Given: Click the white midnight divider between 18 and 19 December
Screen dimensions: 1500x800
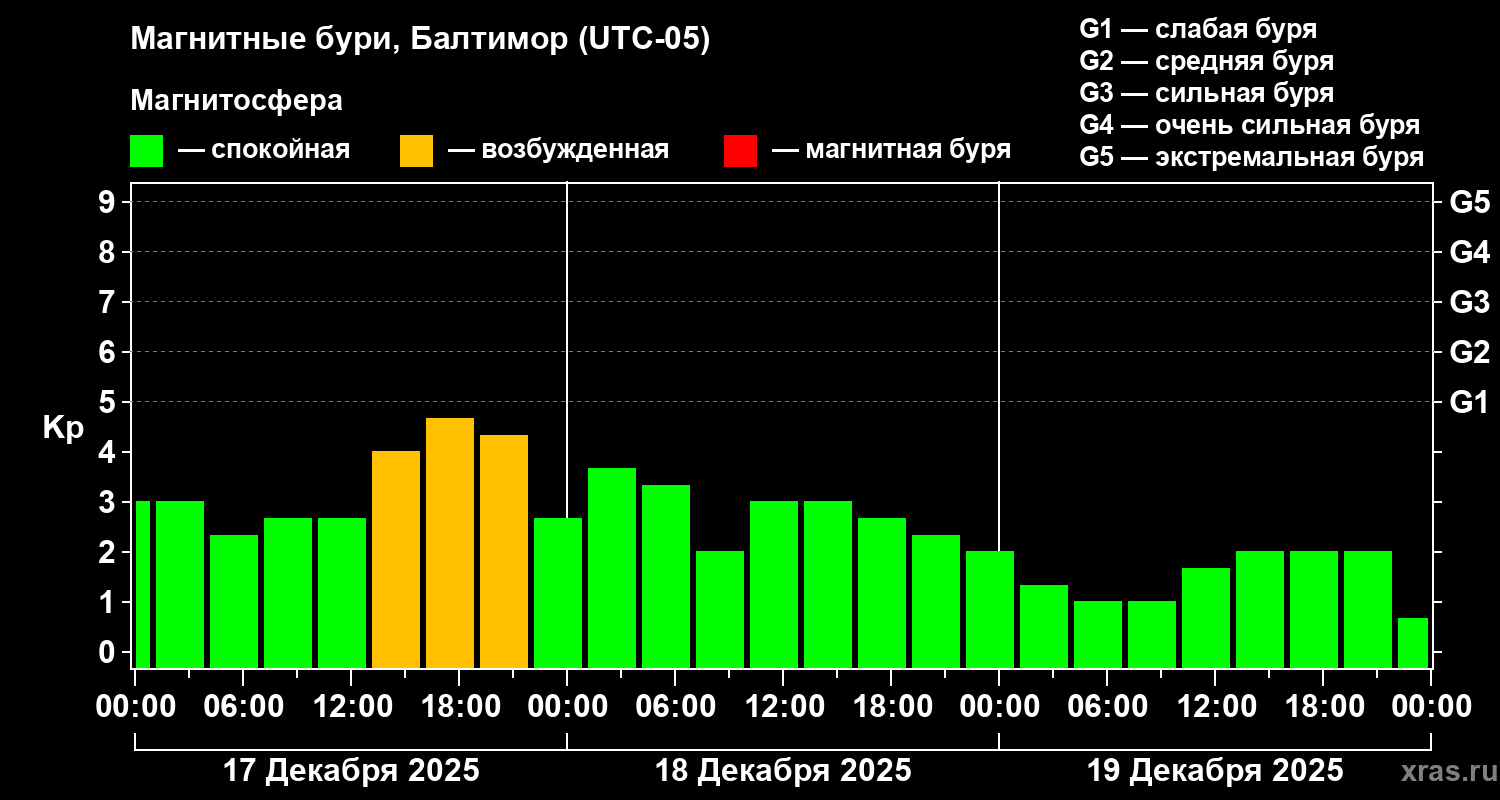Looking at the screenshot, I should point(999,425).
